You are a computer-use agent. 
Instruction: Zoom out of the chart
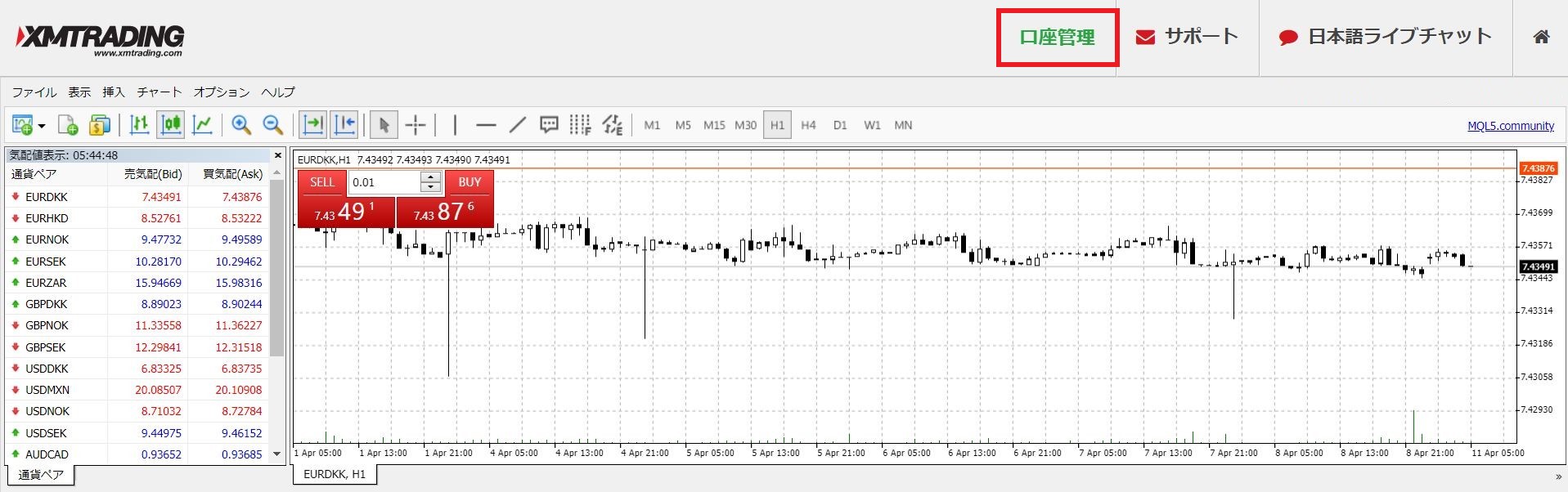272,125
